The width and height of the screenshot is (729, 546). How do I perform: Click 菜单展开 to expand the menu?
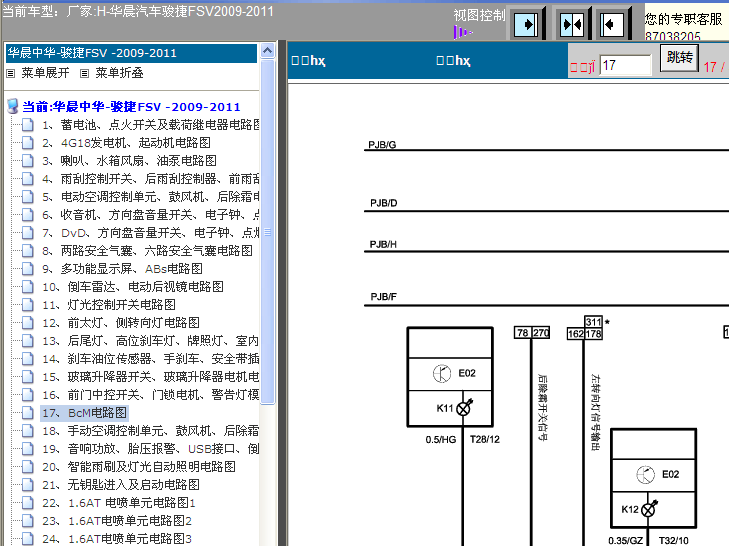pos(45,73)
